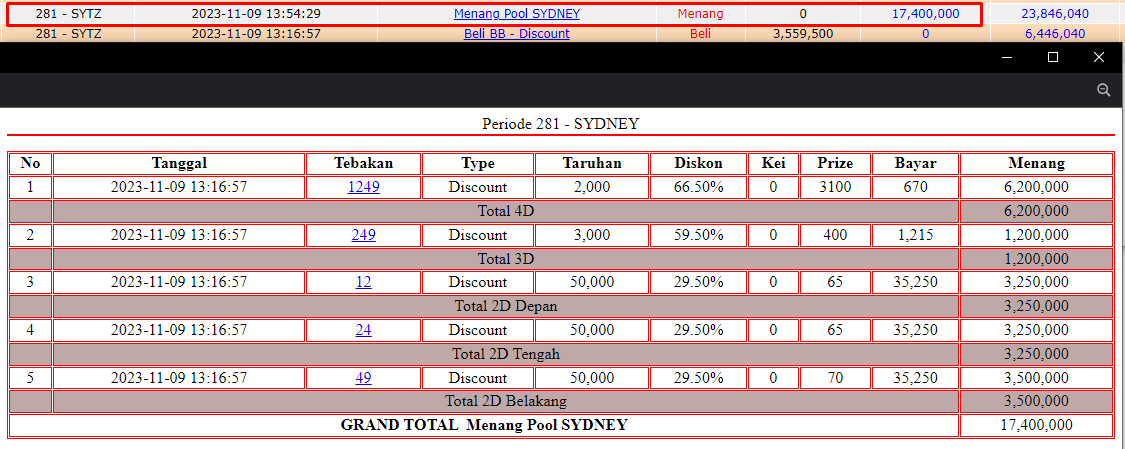This screenshot has height=449, width=1125.
Task: Click the No column header
Action: click(x=30, y=164)
